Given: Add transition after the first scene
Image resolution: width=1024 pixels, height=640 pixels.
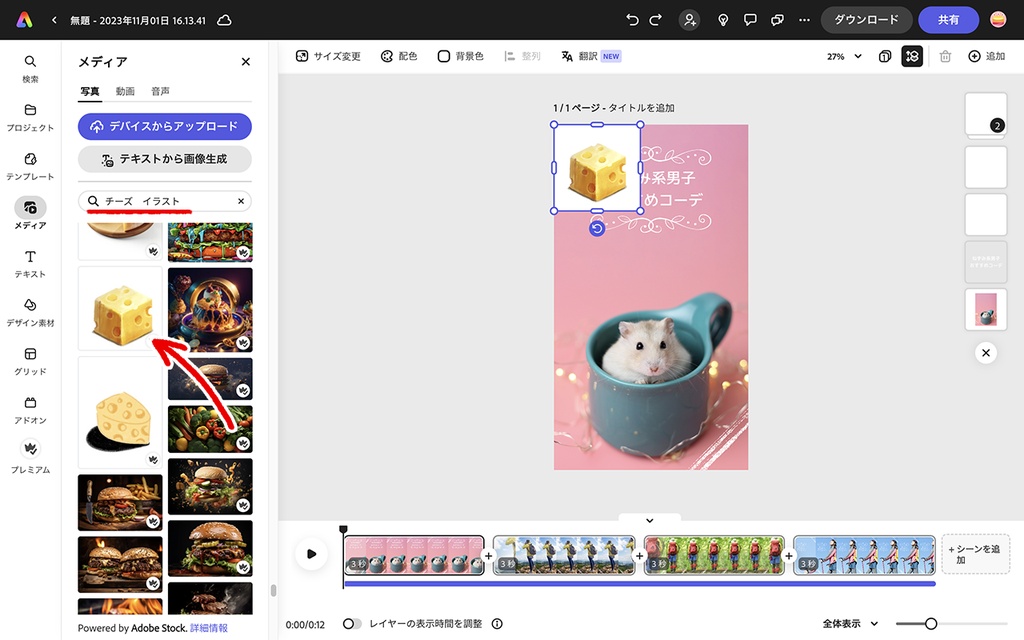Looking at the screenshot, I should coord(488,556).
